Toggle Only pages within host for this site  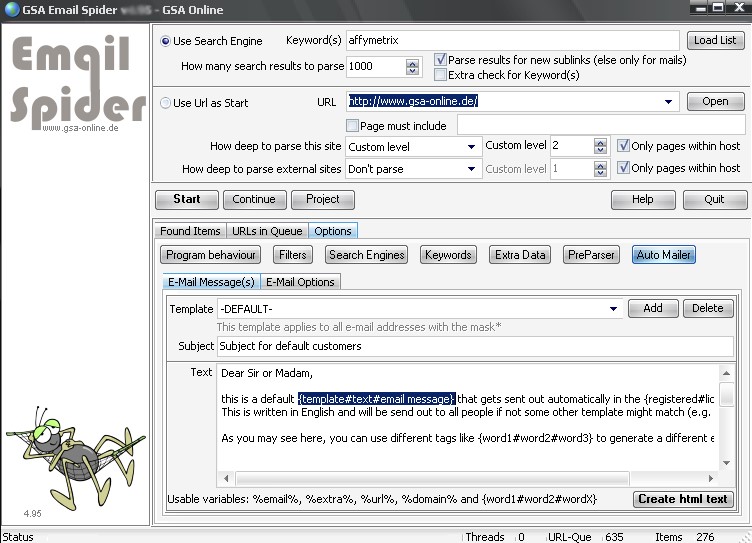pyautogui.click(x=623, y=145)
